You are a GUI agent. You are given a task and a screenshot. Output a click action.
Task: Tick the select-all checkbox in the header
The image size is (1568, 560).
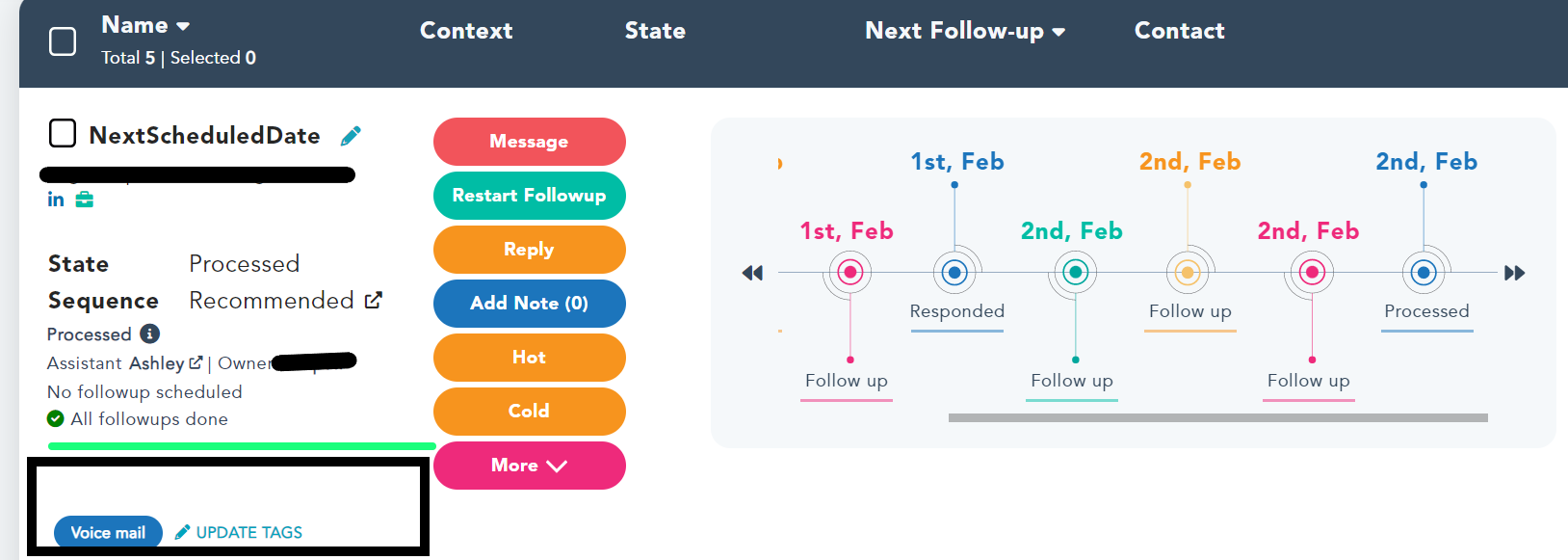pos(63,41)
